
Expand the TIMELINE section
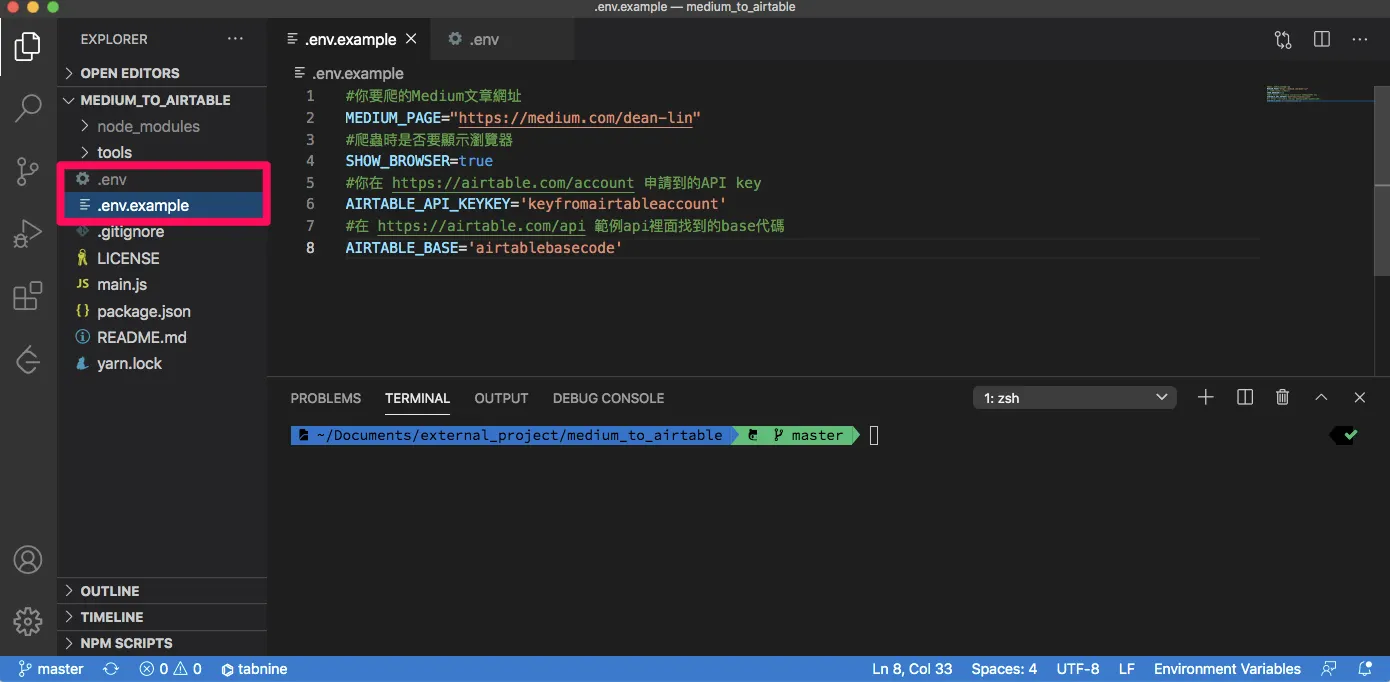[162, 617]
